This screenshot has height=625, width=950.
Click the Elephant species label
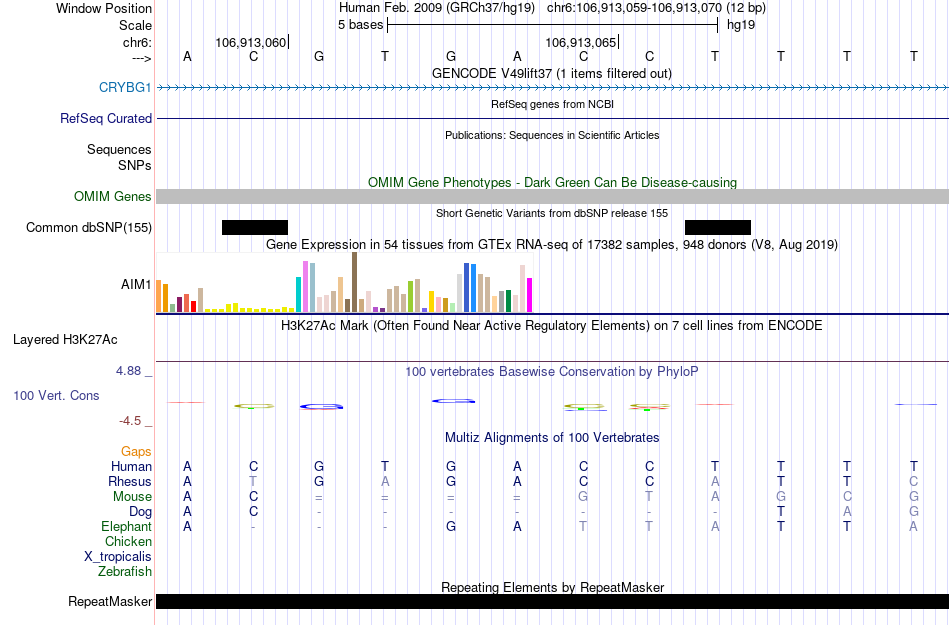click(126, 526)
